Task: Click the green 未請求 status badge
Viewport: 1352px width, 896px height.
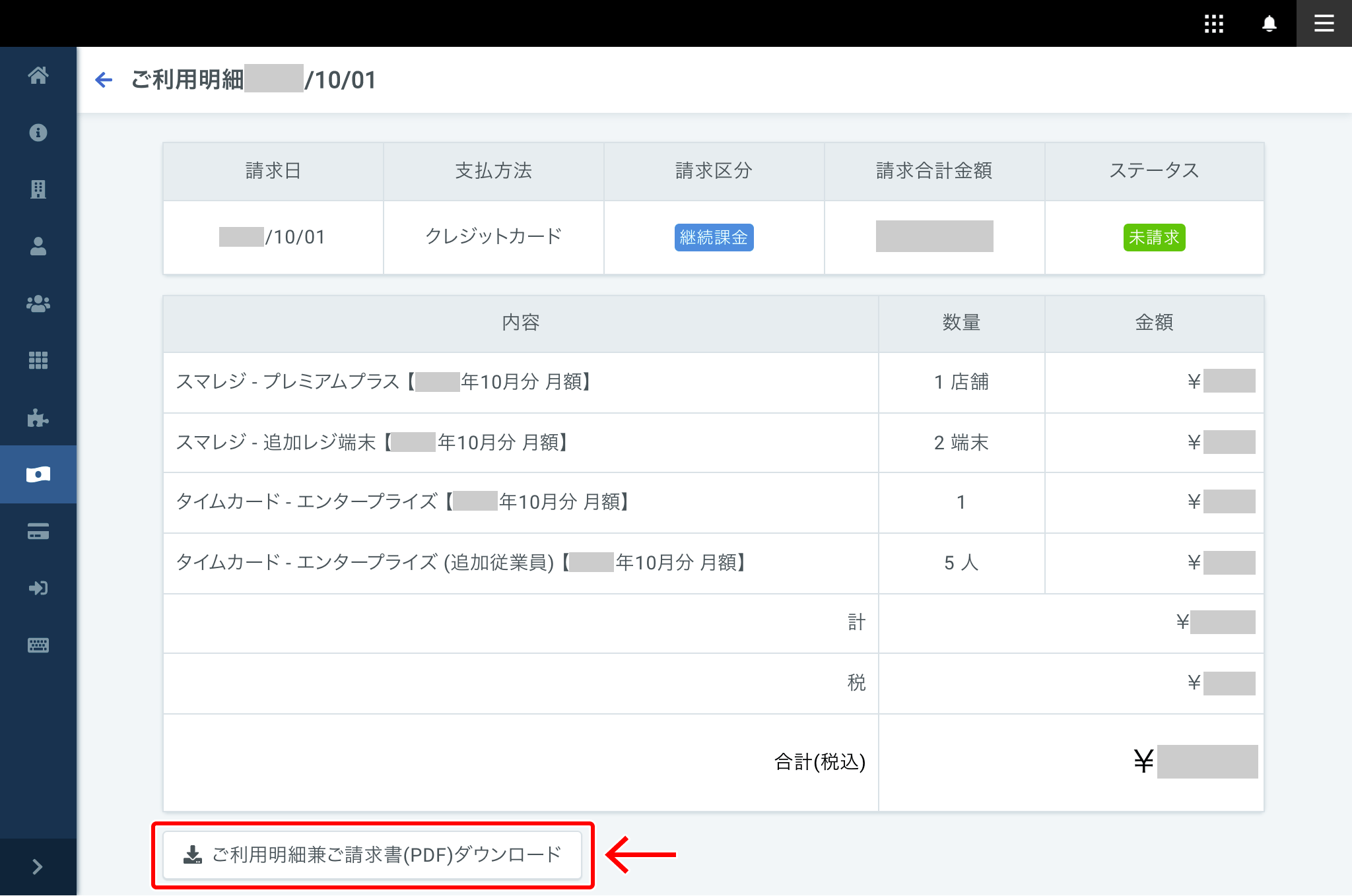Action: 1154,238
